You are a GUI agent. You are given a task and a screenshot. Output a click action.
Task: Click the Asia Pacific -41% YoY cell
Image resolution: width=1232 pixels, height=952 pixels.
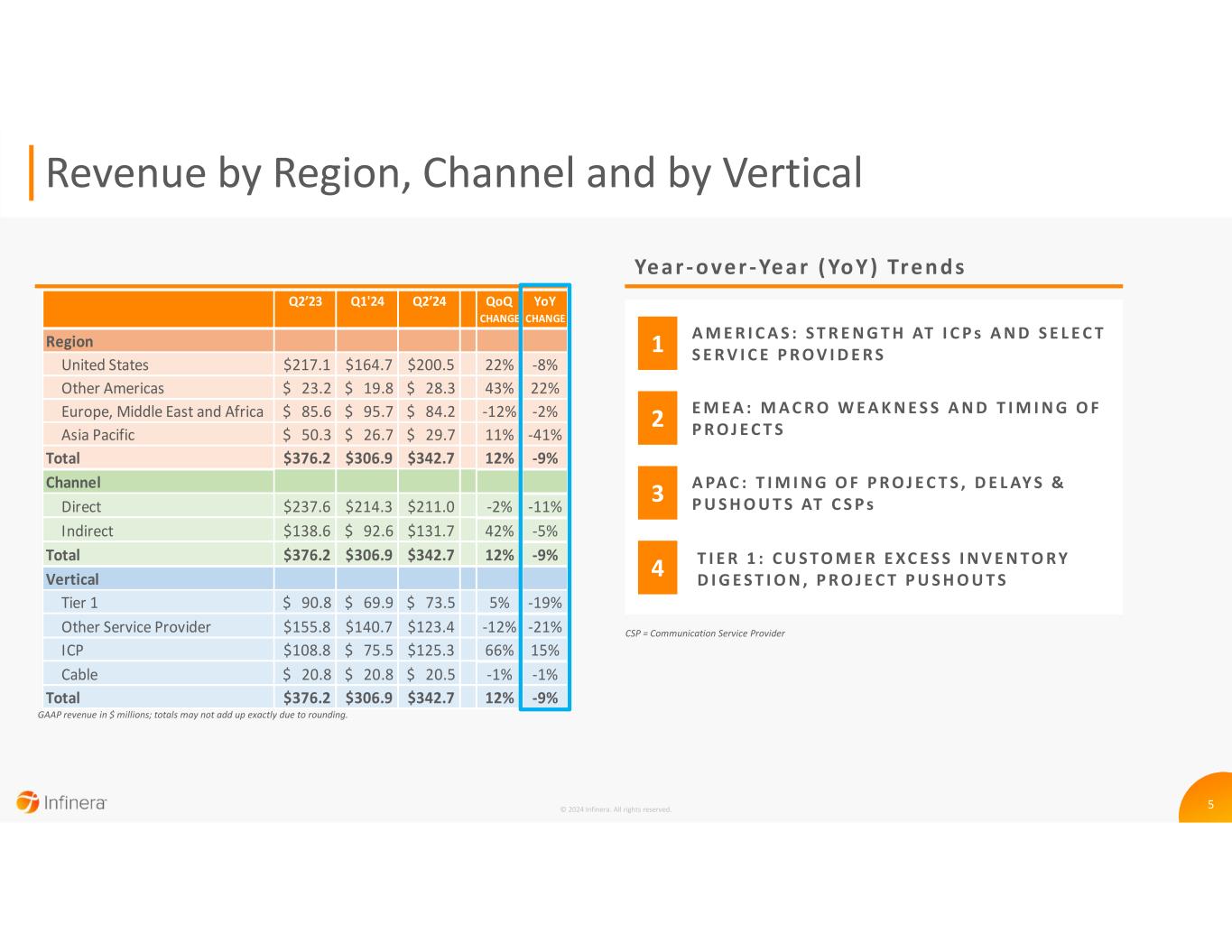tap(544, 435)
